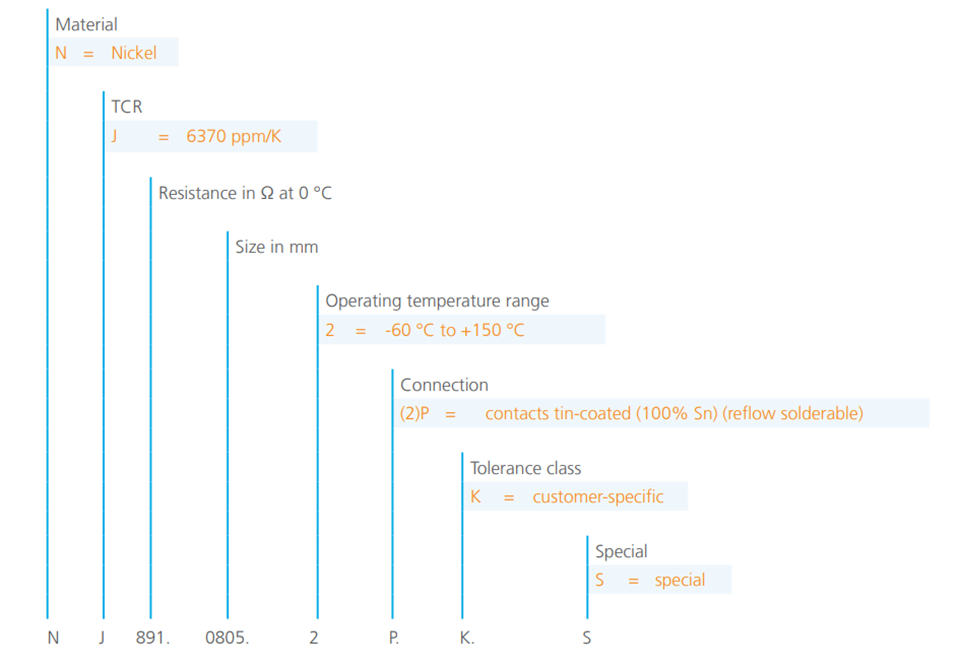
Task: Click the tolerance code K. at bottom
Action: pyautogui.click(x=467, y=638)
